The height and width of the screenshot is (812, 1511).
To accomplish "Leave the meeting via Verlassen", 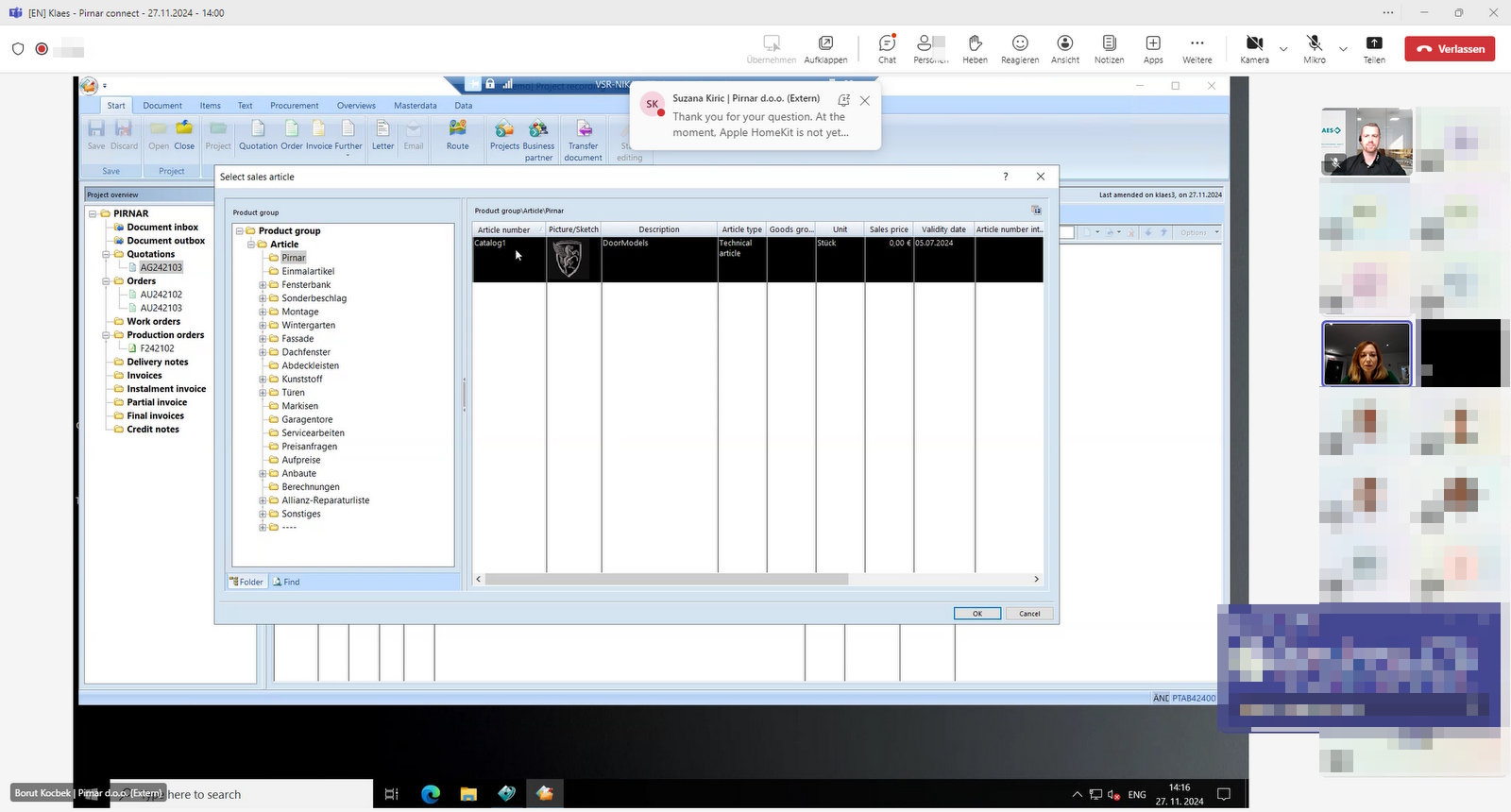I will point(1450,49).
